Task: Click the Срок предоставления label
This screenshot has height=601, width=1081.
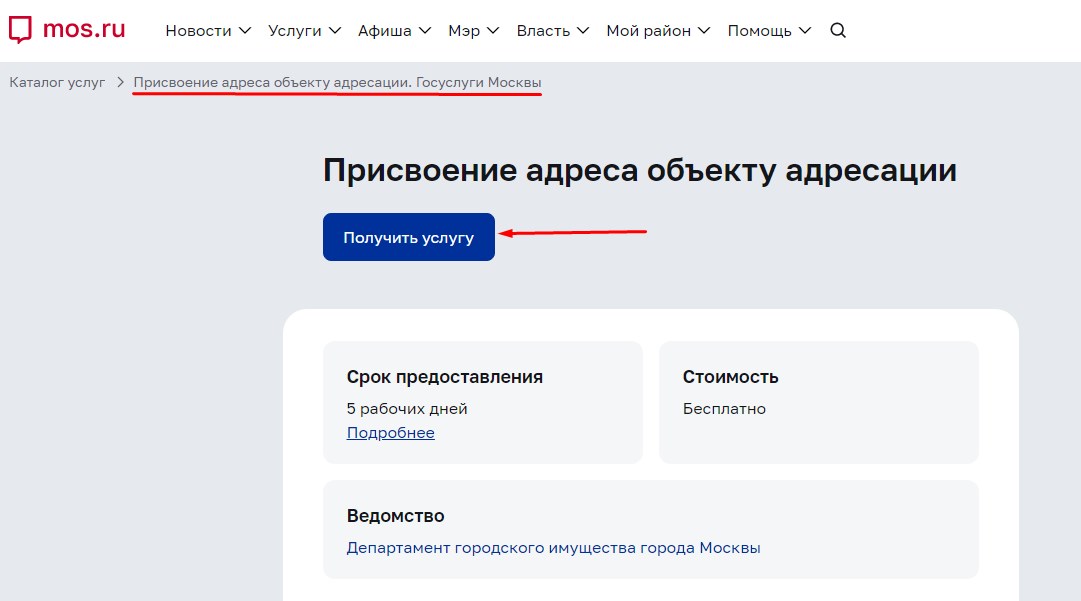Action: (445, 377)
